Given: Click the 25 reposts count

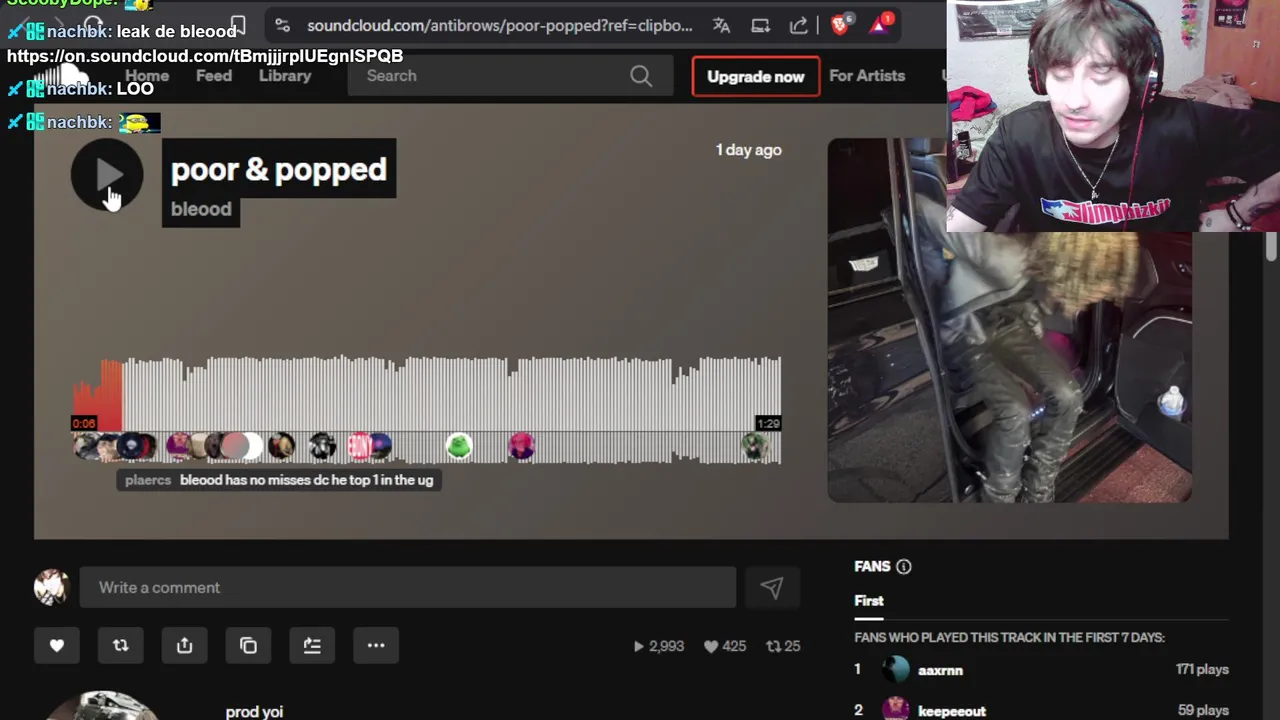Looking at the screenshot, I should pyautogui.click(x=783, y=646).
